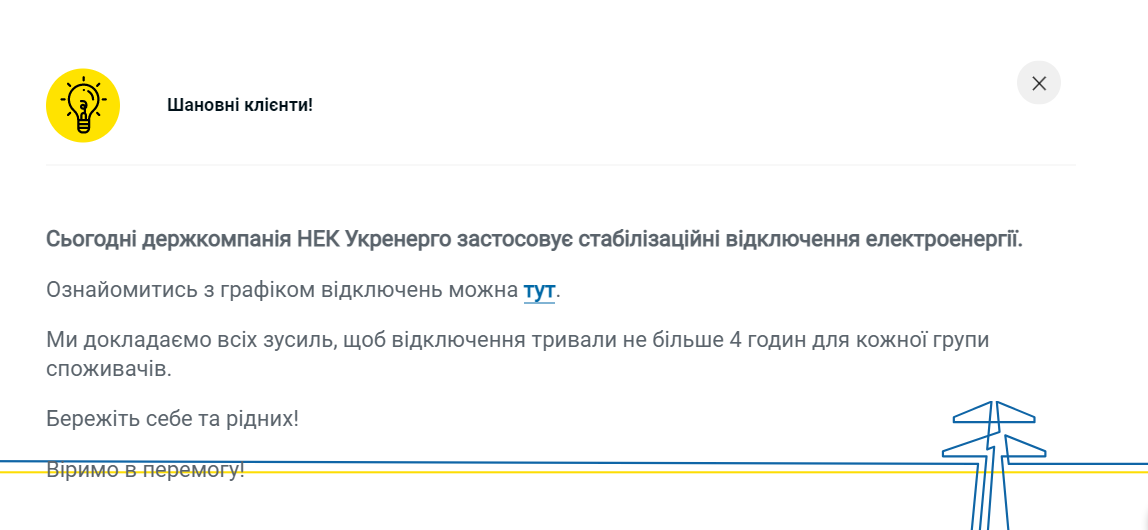This screenshot has width=1148, height=530.
Task: Click the electricity pylon illustration
Action: pos(992,460)
